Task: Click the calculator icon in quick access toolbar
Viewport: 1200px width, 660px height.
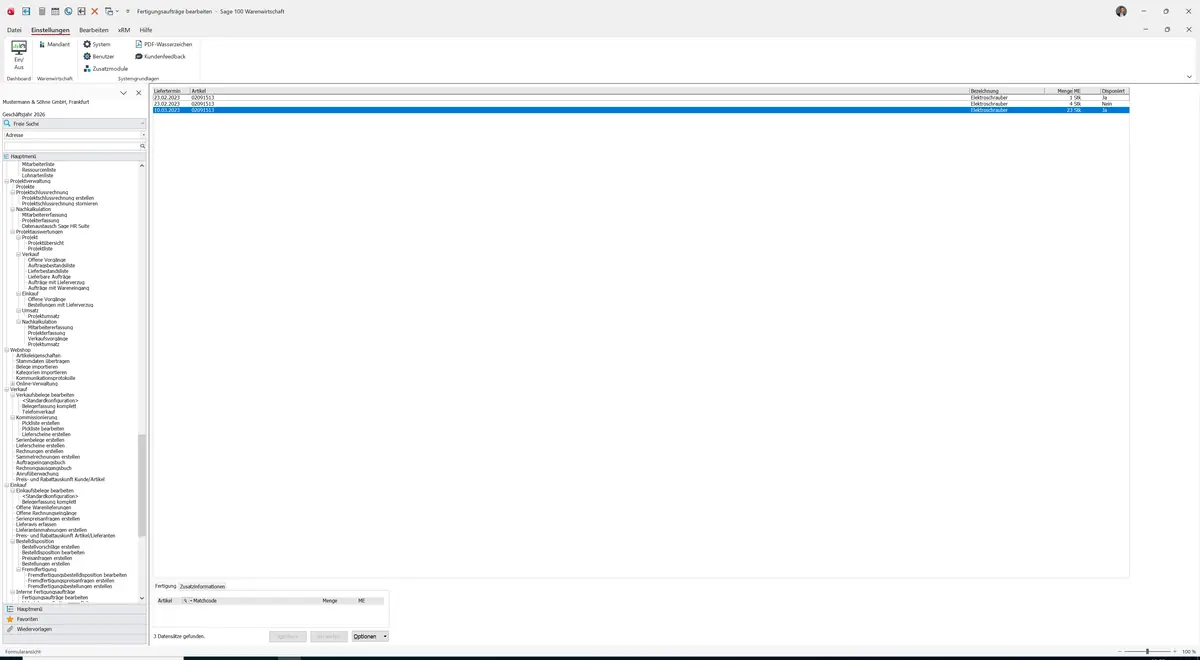Action: (41, 11)
